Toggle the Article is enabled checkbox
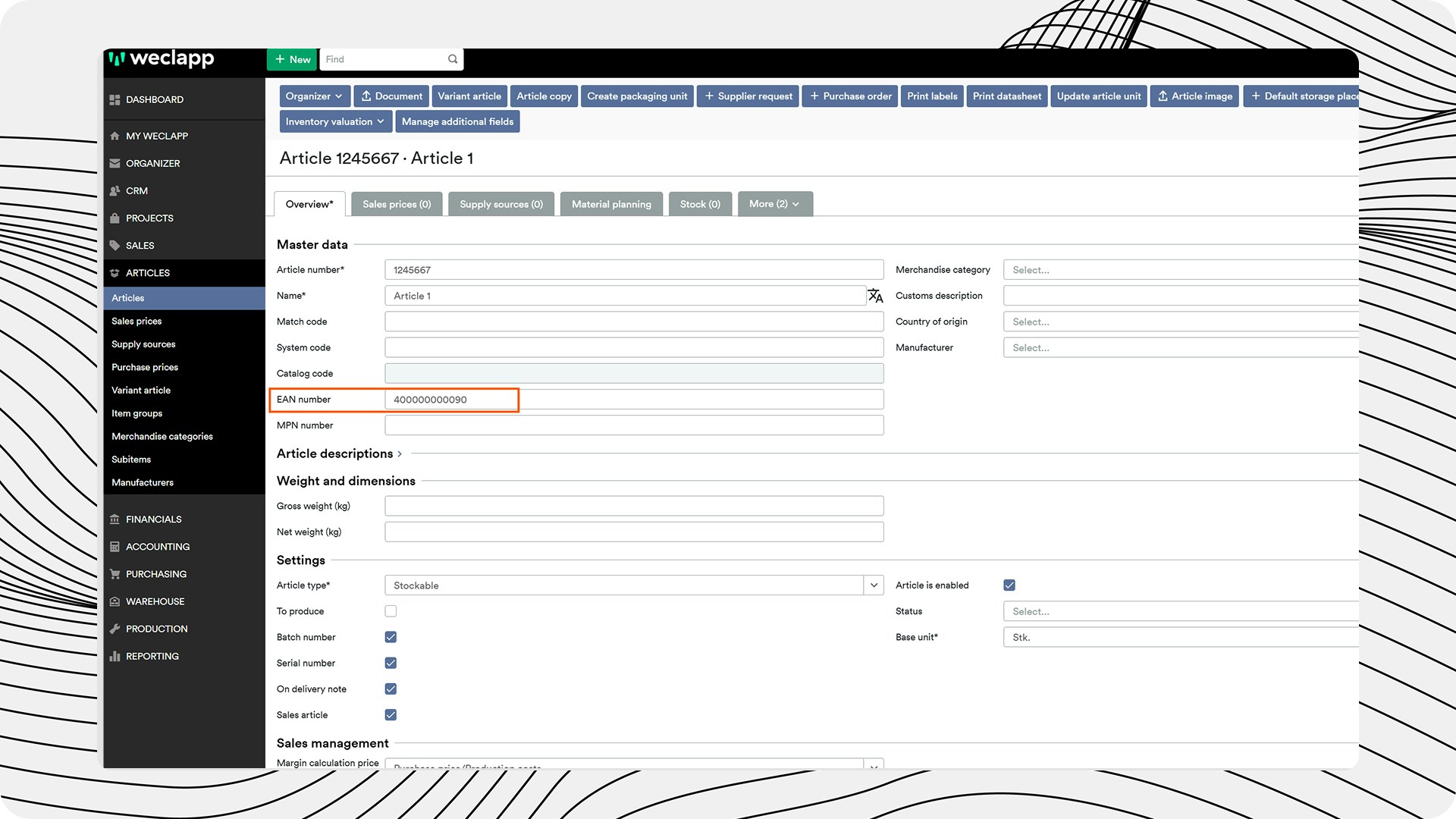 pyautogui.click(x=1009, y=585)
